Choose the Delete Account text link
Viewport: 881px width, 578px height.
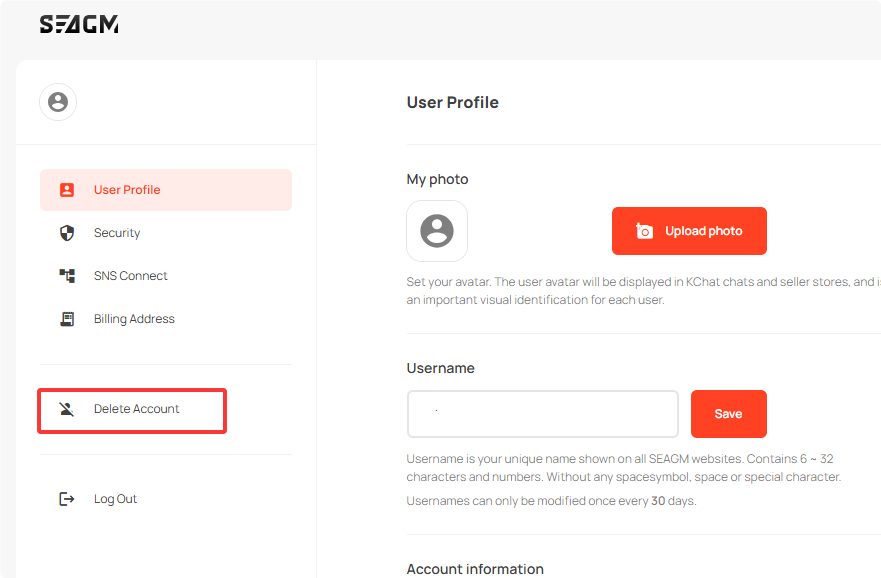pyautogui.click(x=137, y=409)
